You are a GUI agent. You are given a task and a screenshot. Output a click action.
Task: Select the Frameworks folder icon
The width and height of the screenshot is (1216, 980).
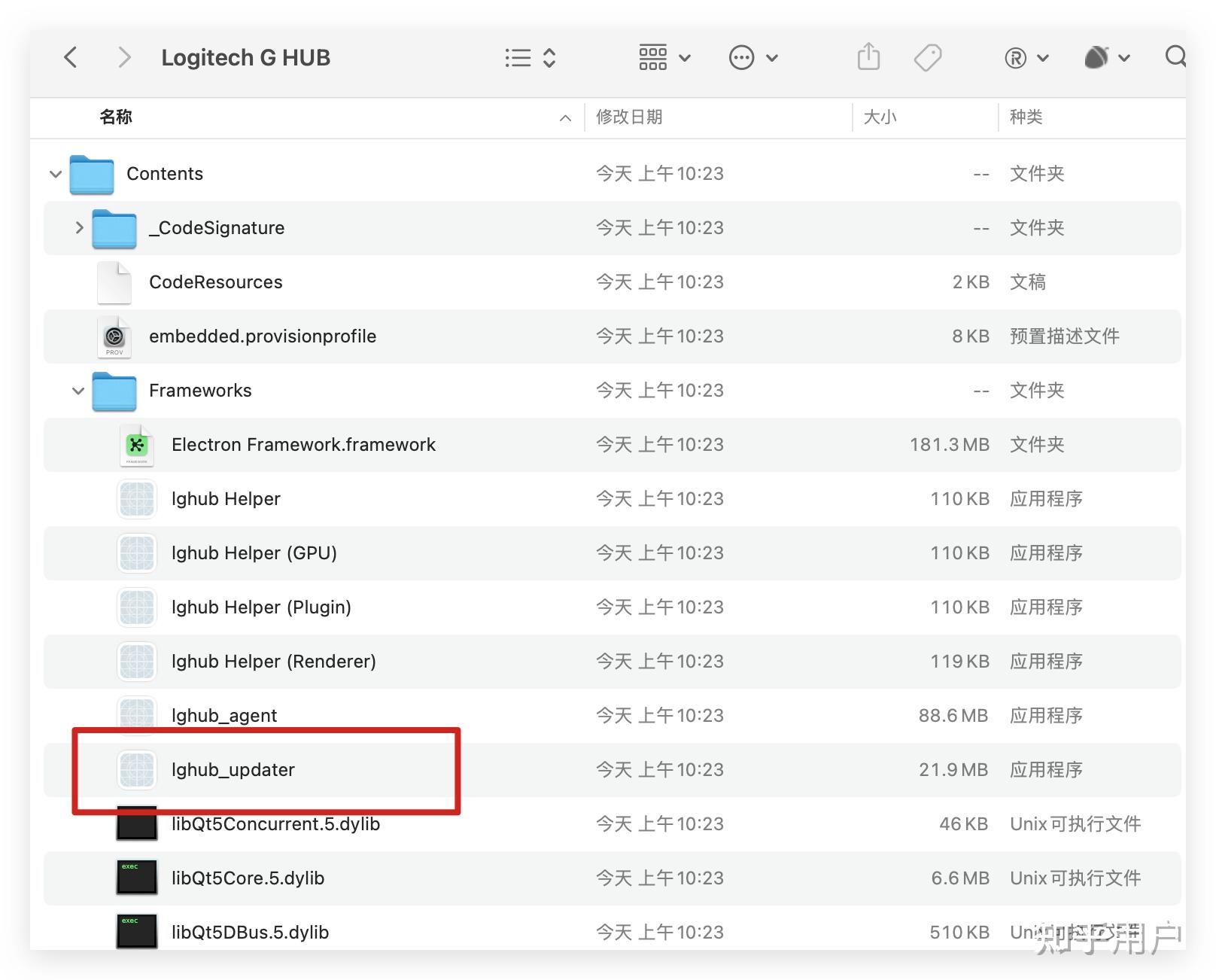tap(114, 391)
